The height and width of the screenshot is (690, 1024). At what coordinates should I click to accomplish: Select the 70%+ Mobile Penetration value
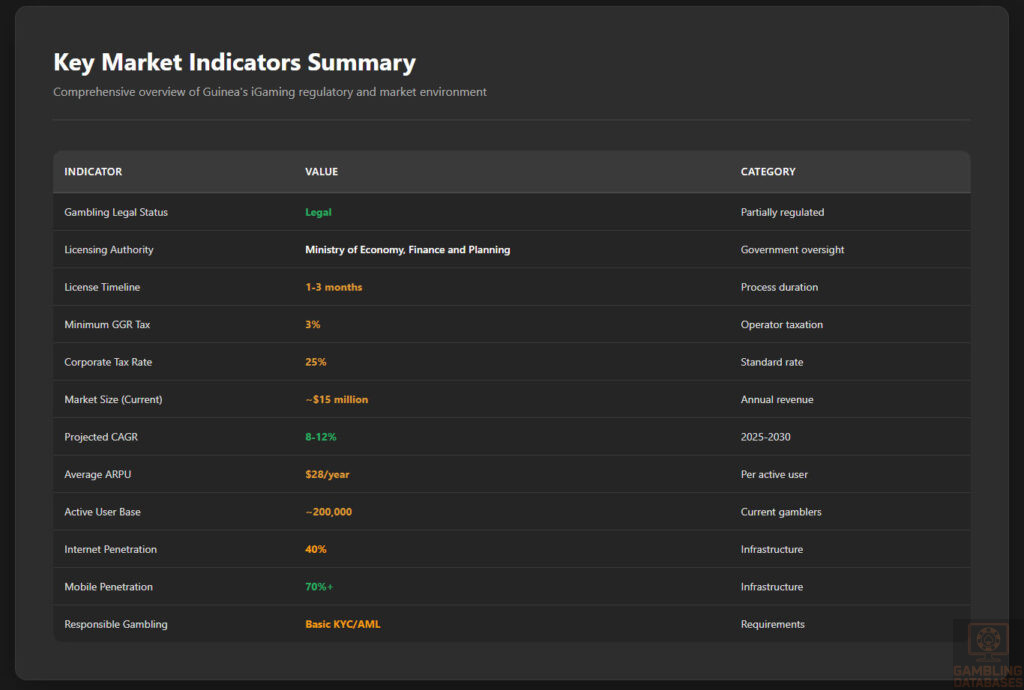click(318, 586)
